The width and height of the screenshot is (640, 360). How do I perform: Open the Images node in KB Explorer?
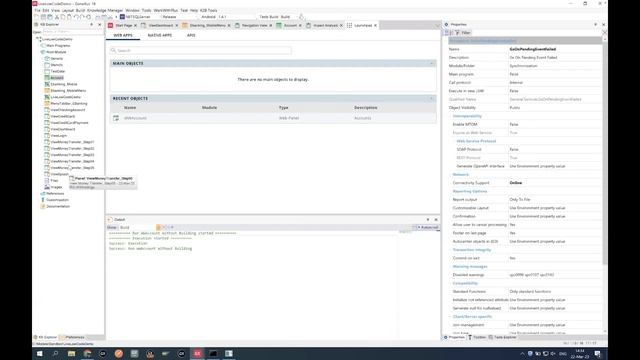coord(56,187)
